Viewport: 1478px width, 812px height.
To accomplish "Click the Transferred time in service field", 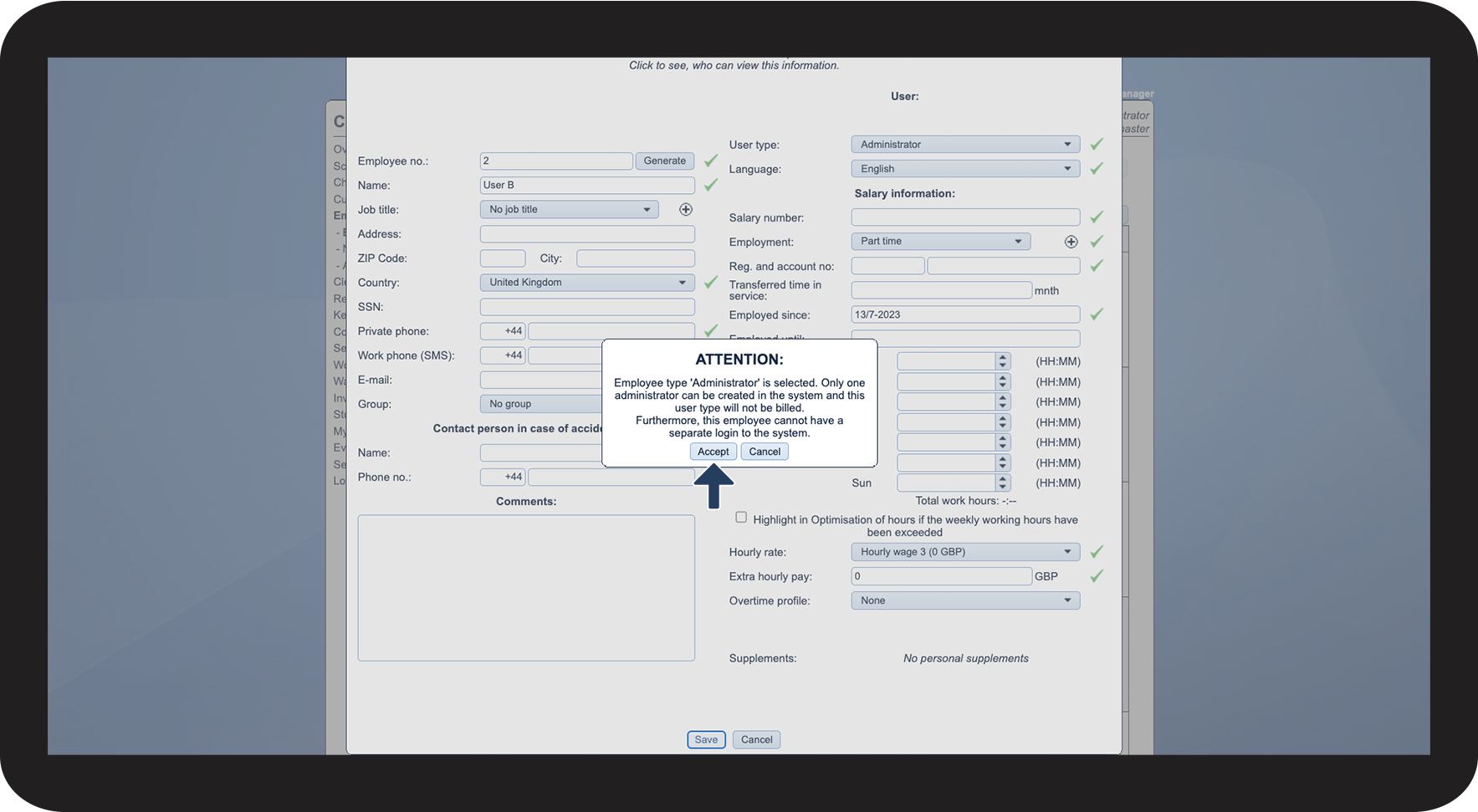I will (x=942, y=290).
